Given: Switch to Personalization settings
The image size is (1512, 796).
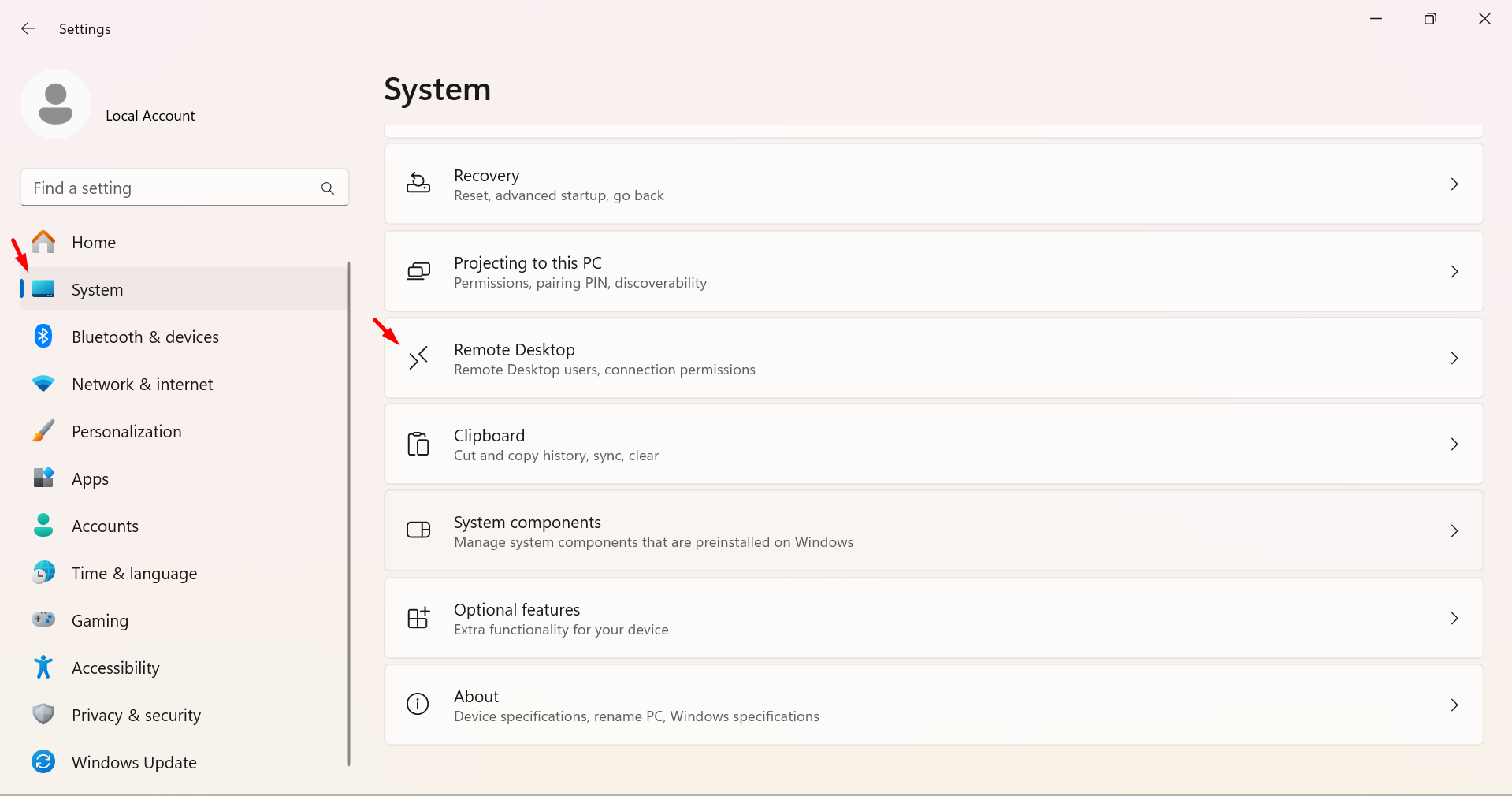Looking at the screenshot, I should click(x=126, y=432).
